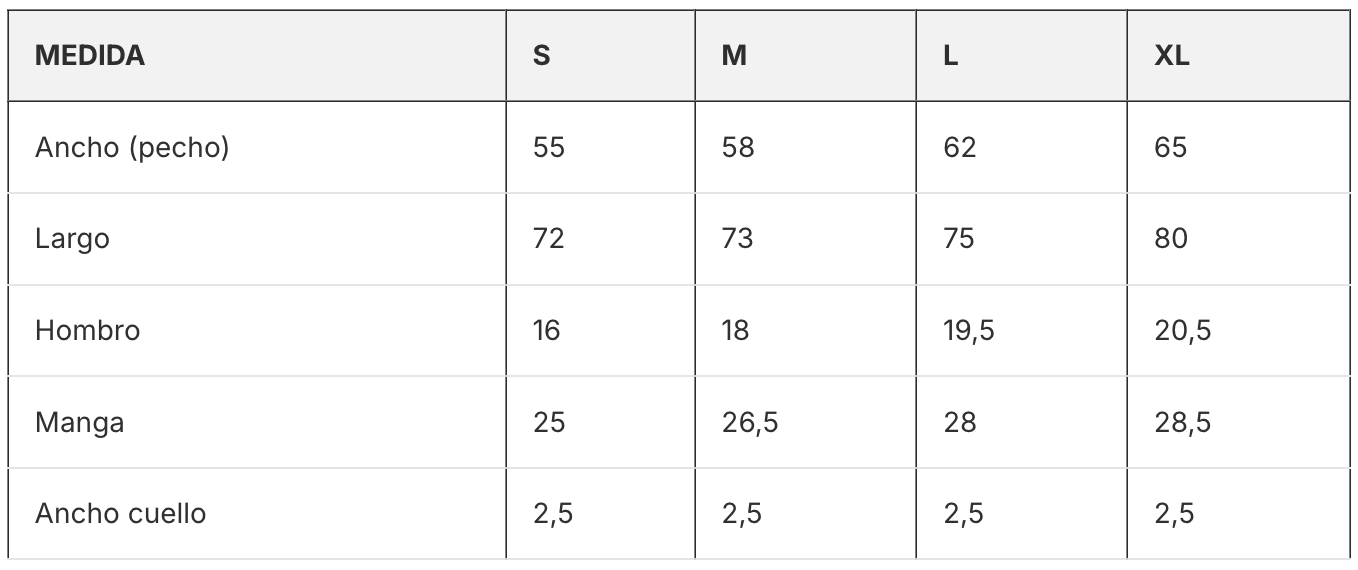Select the Ancho cuello row label

(121, 513)
